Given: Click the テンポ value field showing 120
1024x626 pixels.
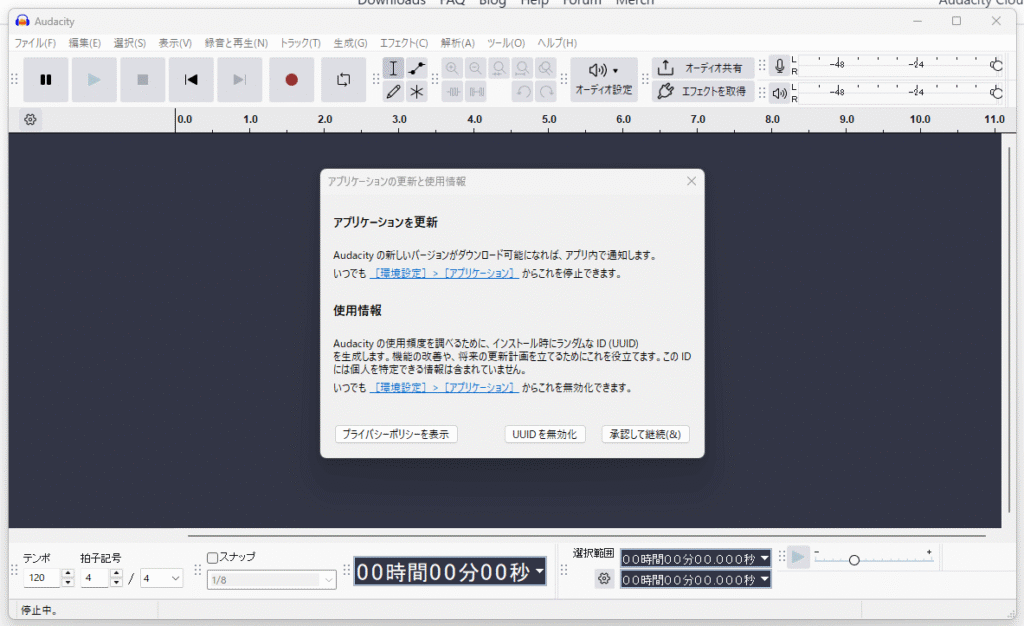Looking at the screenshot, I should tap(42, 578).
